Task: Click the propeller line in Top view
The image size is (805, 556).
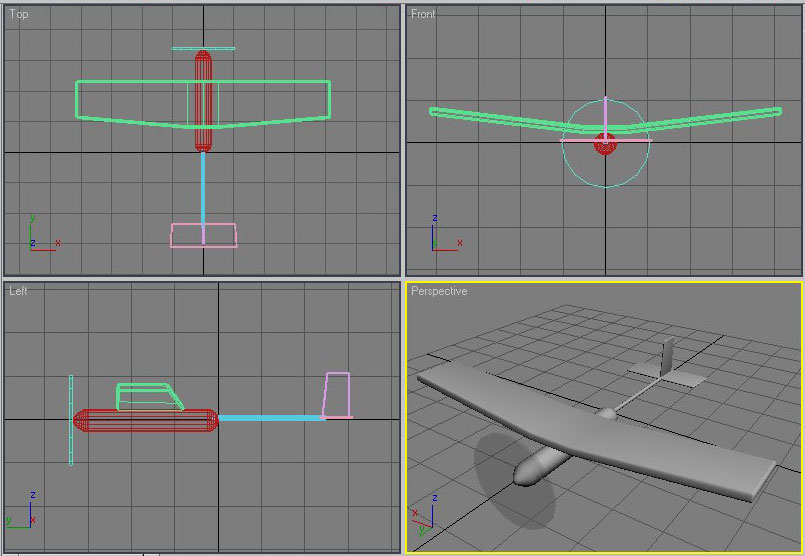Action: (203, 48)
